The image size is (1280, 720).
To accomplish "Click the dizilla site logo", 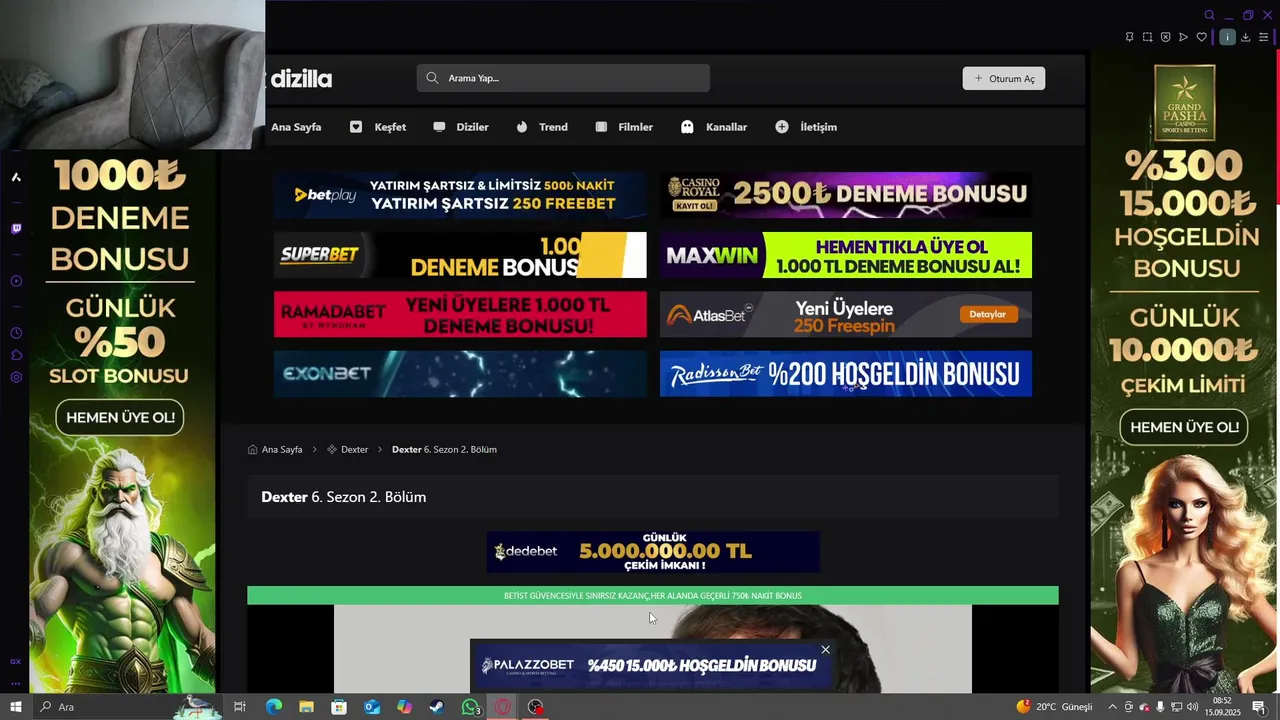I will pos(299,79).
